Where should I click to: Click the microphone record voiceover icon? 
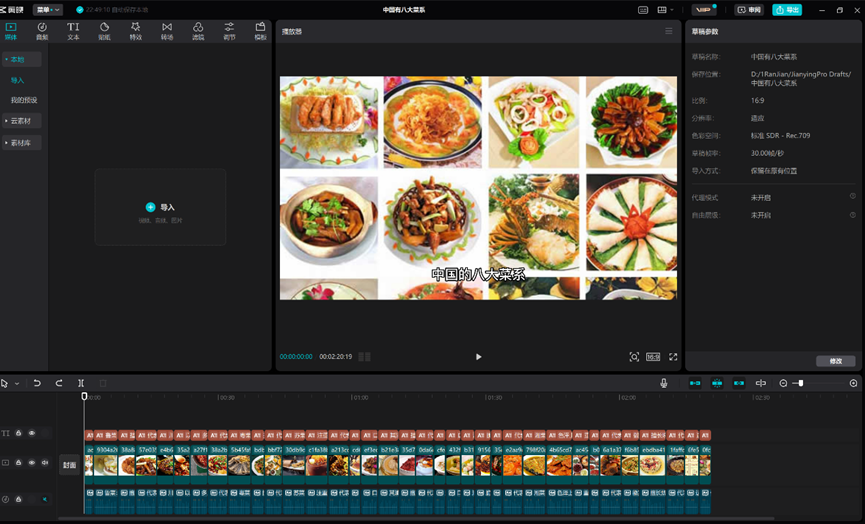coord(664,383)
